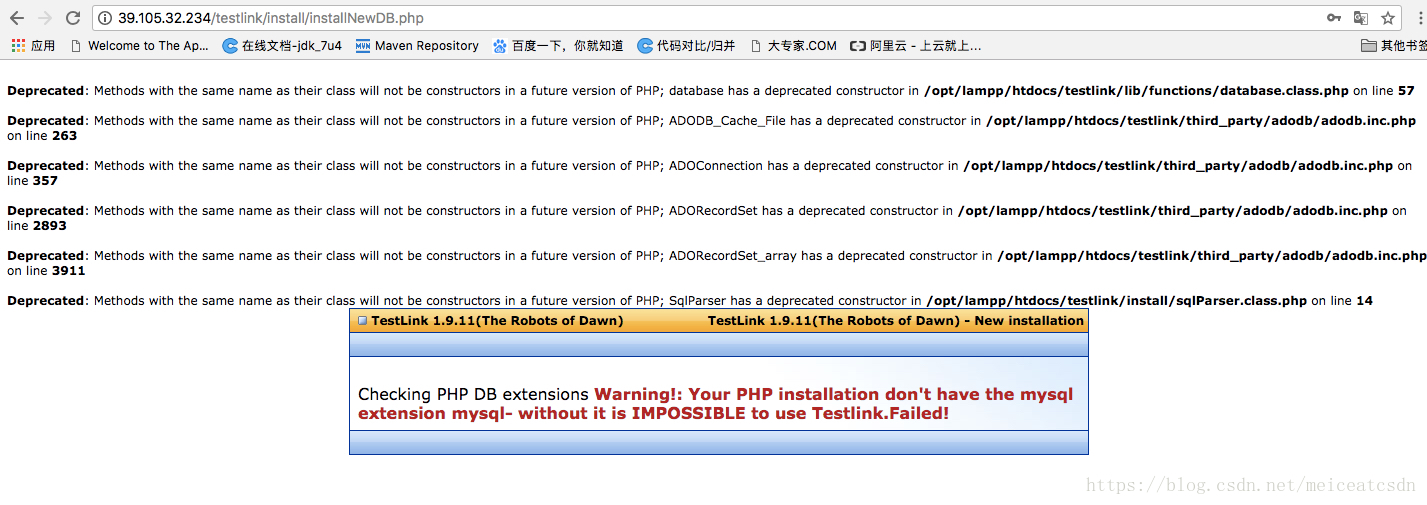Click the ADORecordSet_array deprecated message
Viewport: 1427px width, 505px height.
pyautogui.click(x=716, y=263)
